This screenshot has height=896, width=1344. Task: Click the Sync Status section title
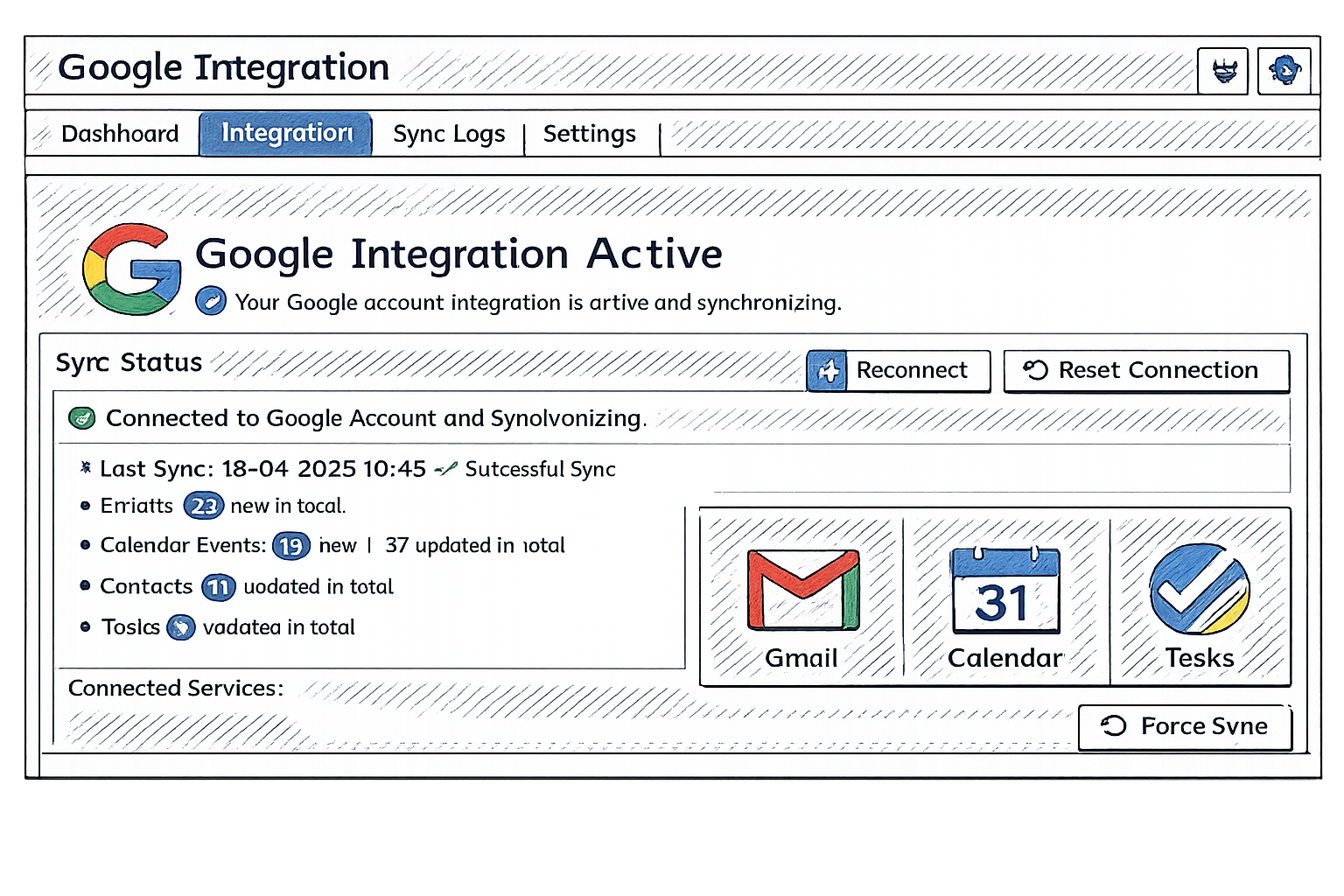click(x=129, y=363)
